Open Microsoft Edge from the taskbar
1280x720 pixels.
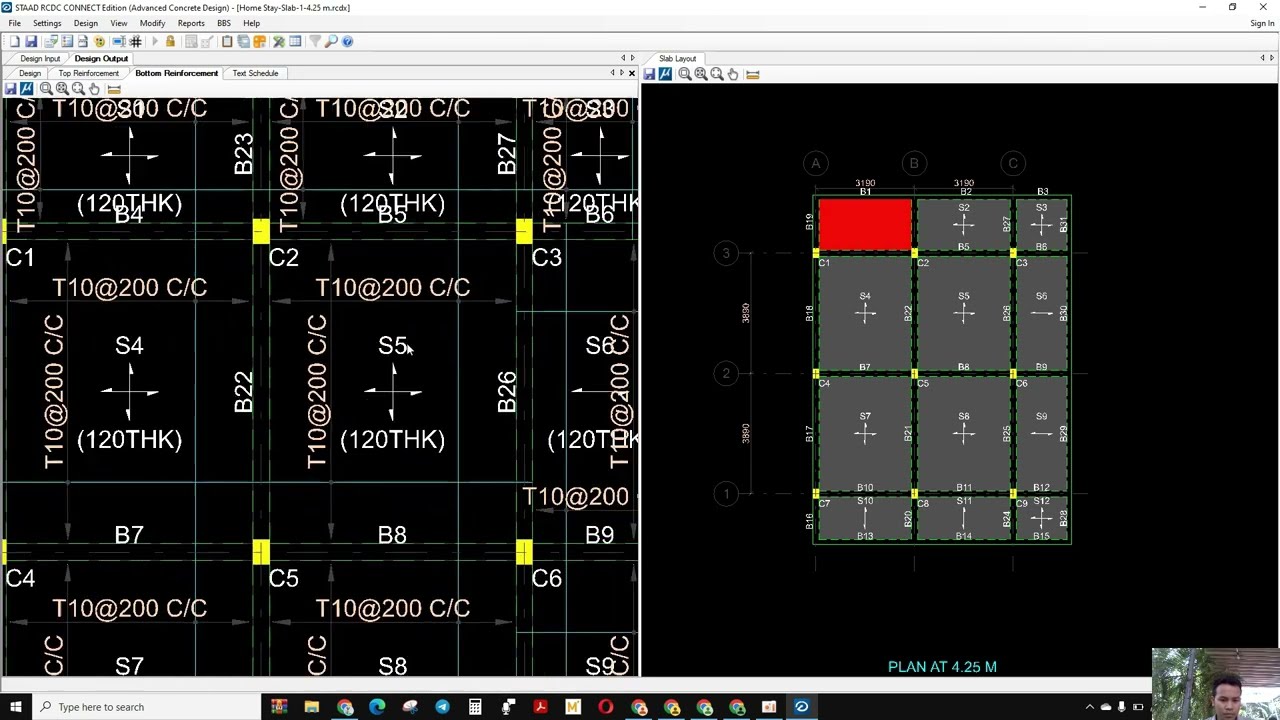(377, 707)
